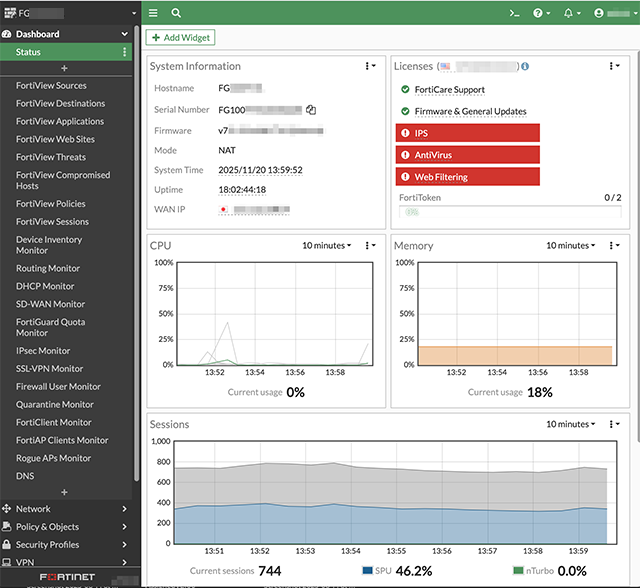Click the Licenses info icon
Screen dimensions: 640x588
(x=525, y=66)
